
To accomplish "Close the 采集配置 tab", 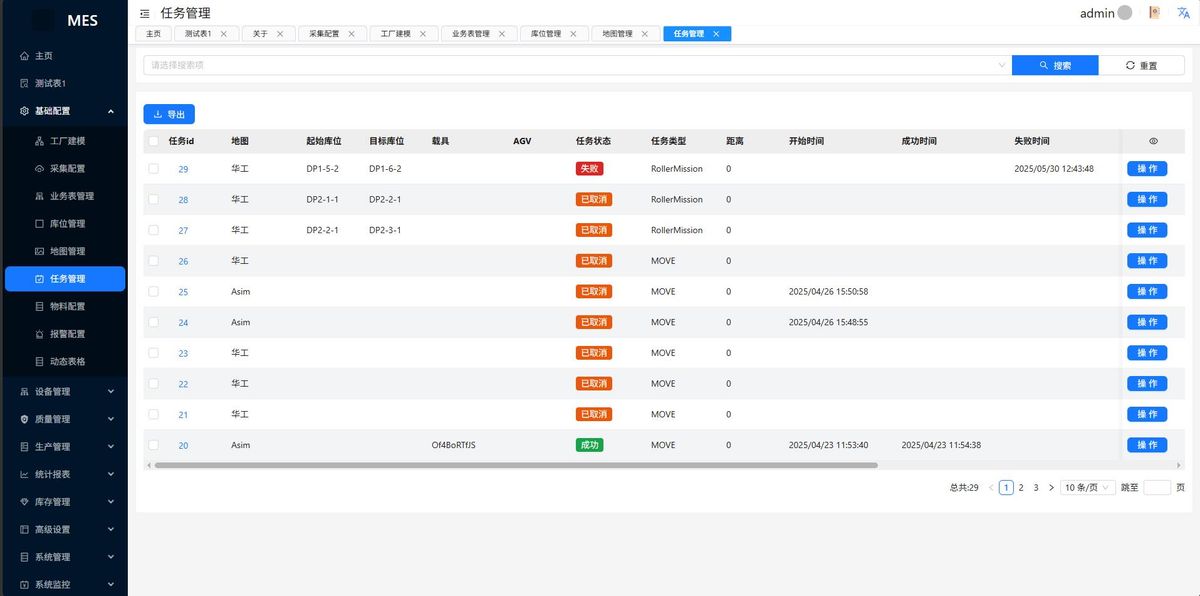I will [351, 33].
